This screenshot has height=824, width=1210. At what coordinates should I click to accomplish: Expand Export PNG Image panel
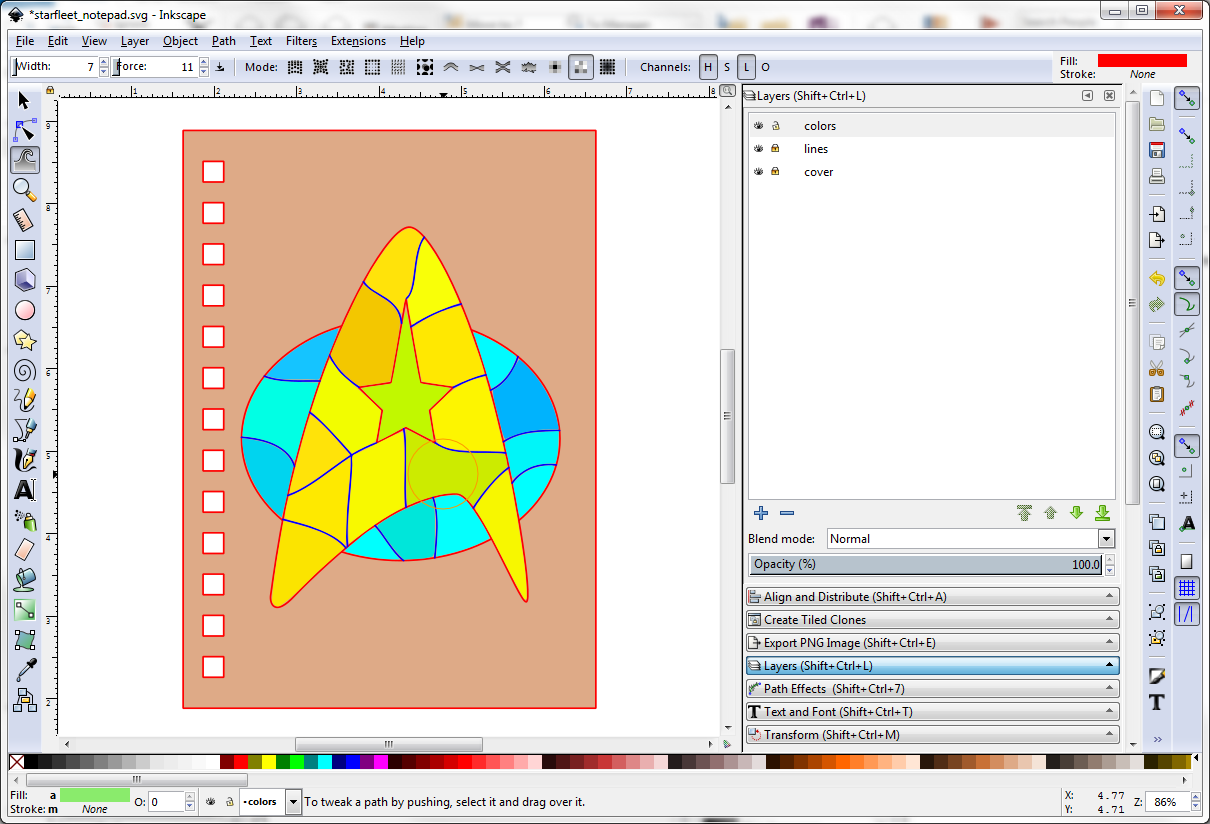tap(932, 643)
